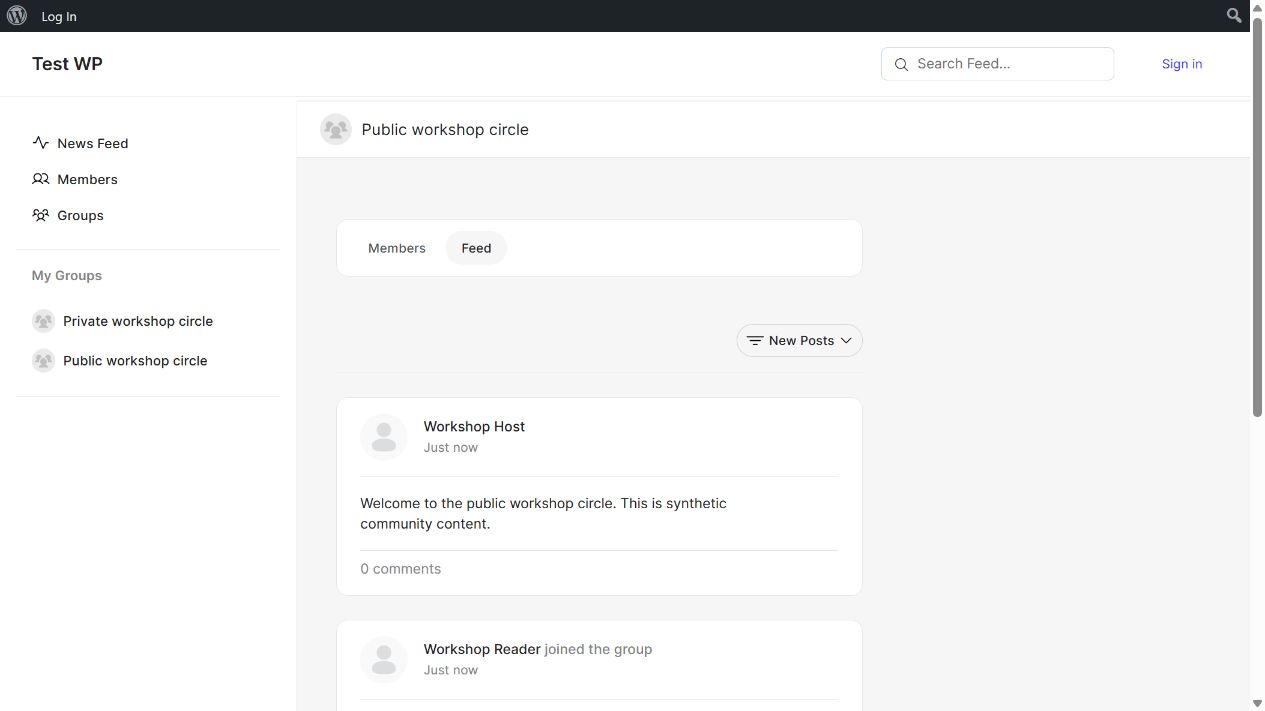Click the Groups icon in sidebar
Screen dimensions: 1265x711
click(41, 215)
